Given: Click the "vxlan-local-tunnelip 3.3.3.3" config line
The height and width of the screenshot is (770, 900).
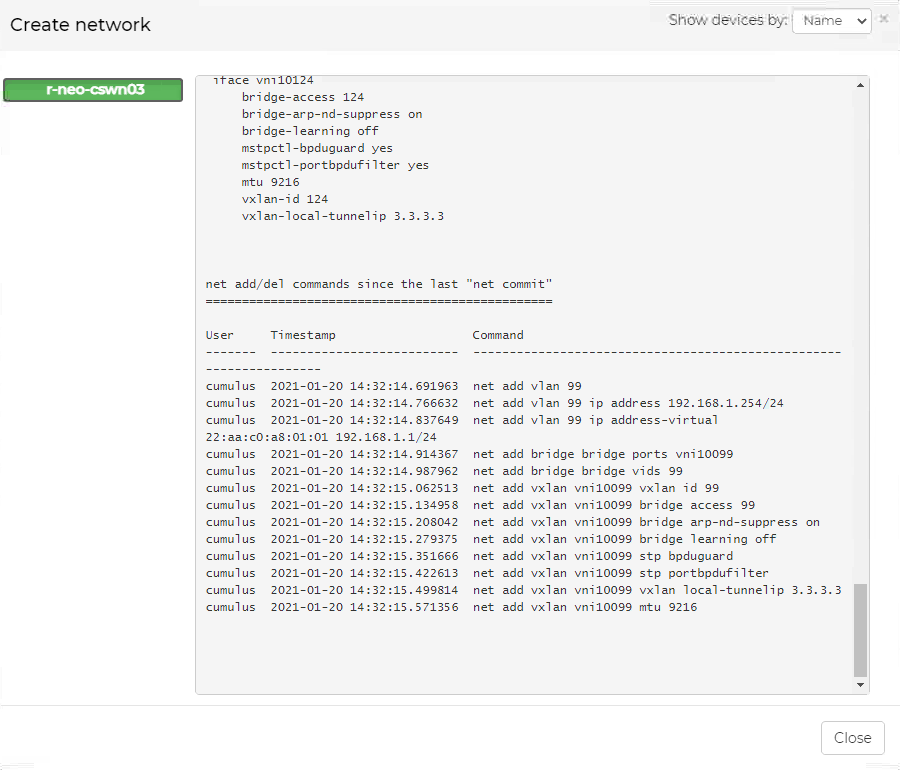Looking at the screenshot, I should [x=342, y=216].
